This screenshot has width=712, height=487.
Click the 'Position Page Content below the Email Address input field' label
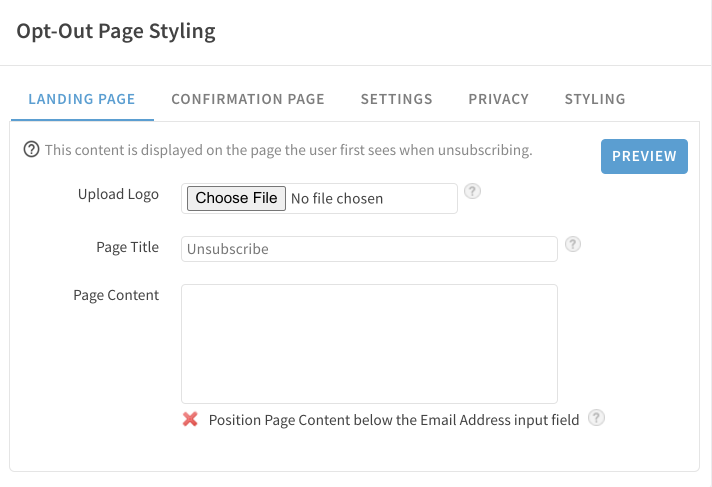[x=394, y=420]
